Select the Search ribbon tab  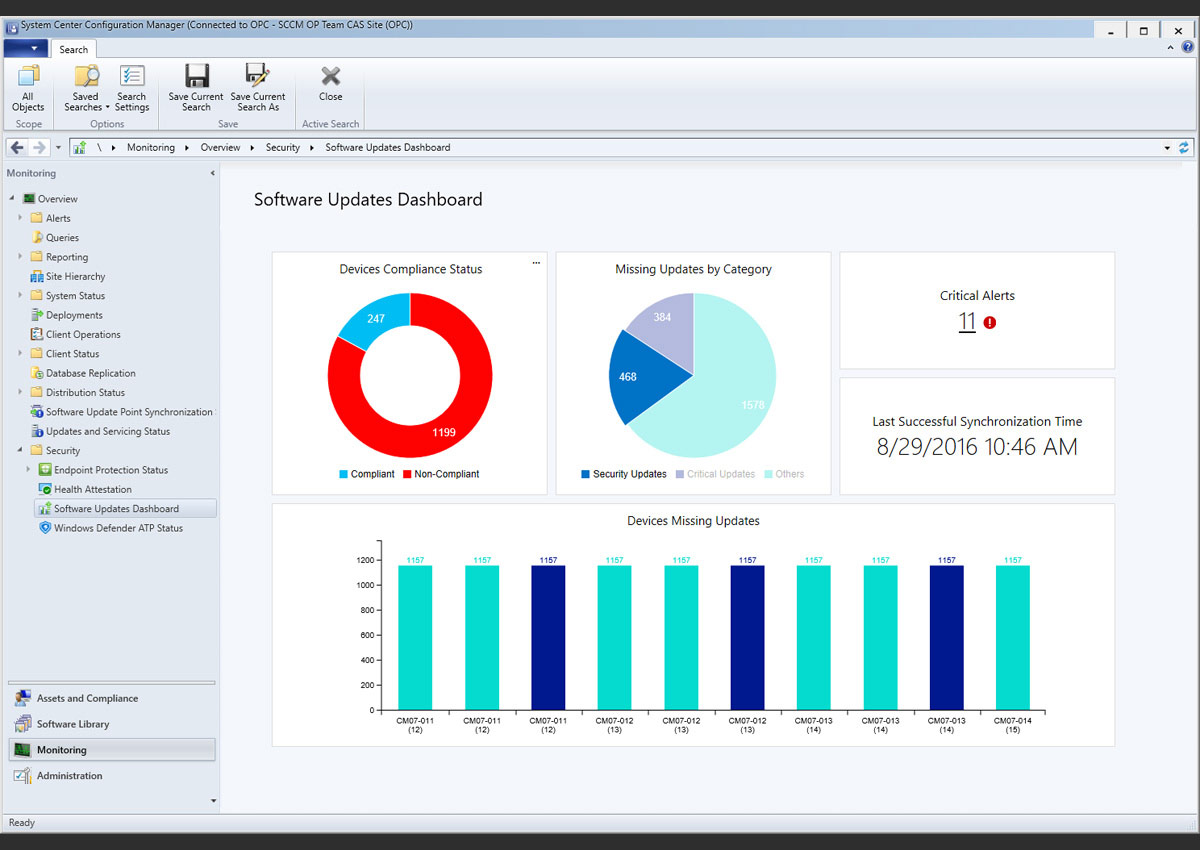click(x=73, y=49)
